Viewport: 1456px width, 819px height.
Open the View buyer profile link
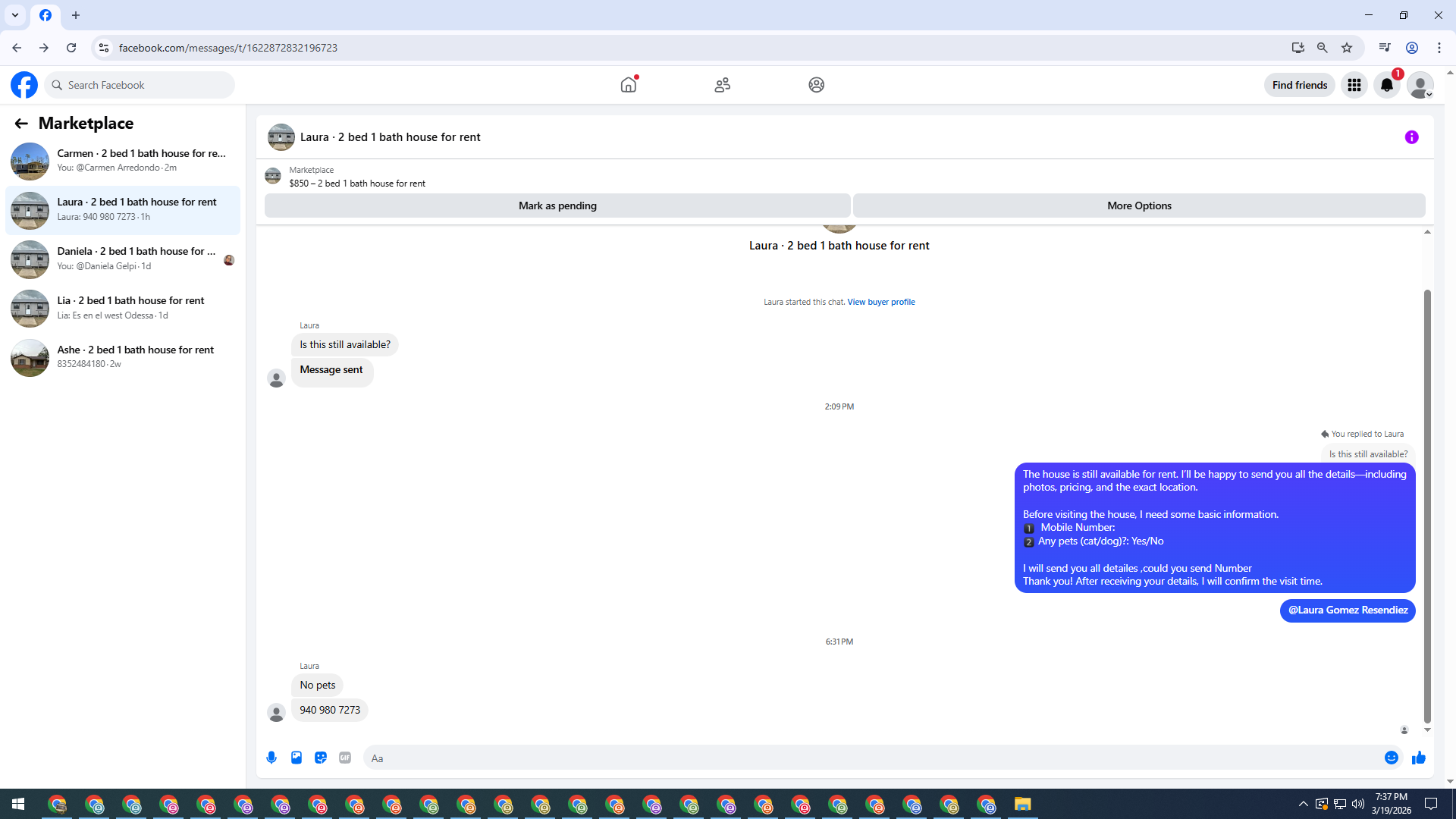coord(880,302)
